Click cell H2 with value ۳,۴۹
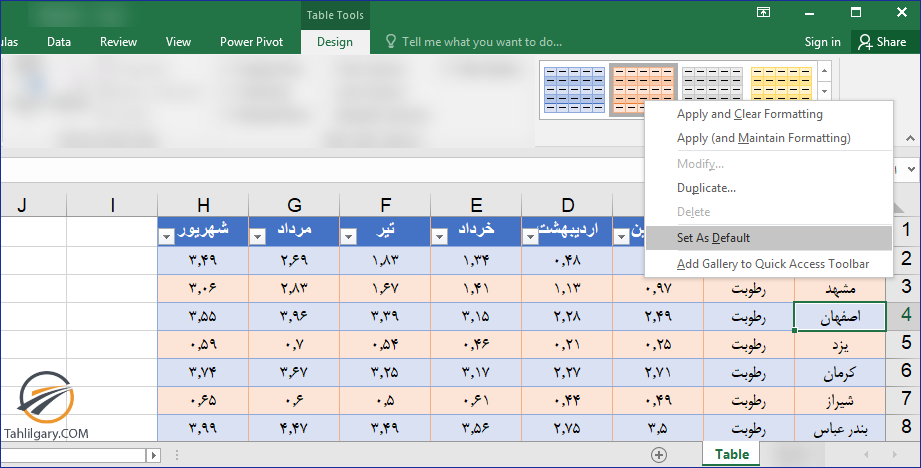Viewport: 921px width, 468px height. (203, 260)
